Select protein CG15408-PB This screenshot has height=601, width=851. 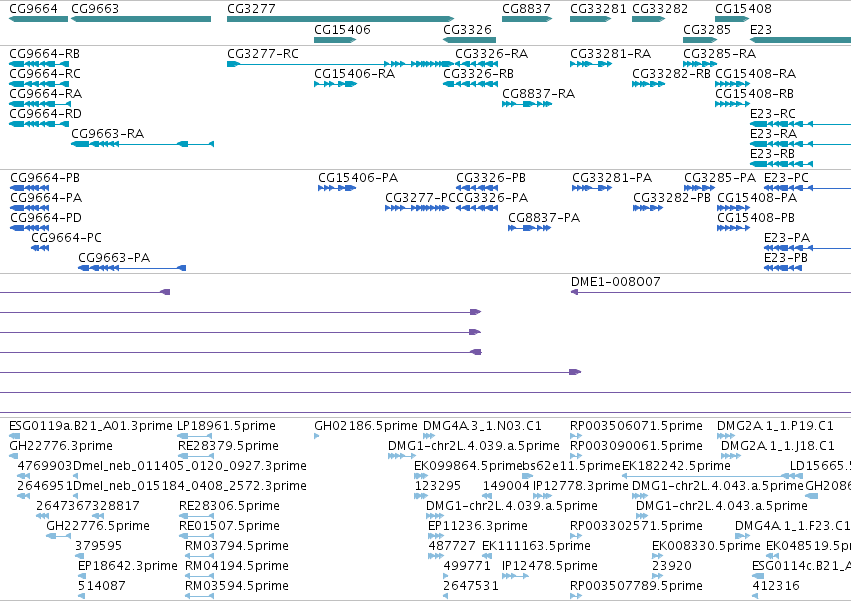[756, 218]
